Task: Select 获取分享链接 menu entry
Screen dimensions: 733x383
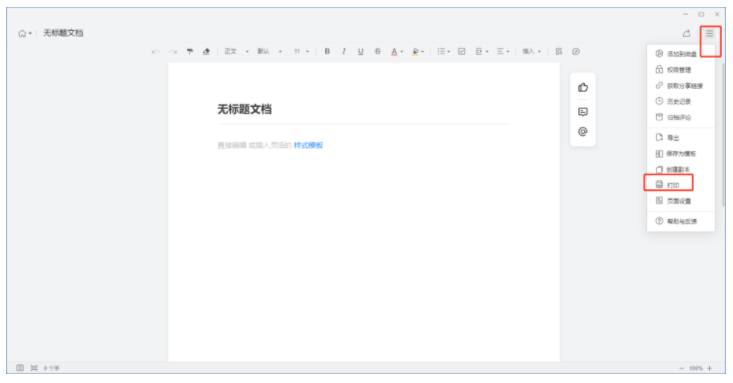Action: point(681,86)
